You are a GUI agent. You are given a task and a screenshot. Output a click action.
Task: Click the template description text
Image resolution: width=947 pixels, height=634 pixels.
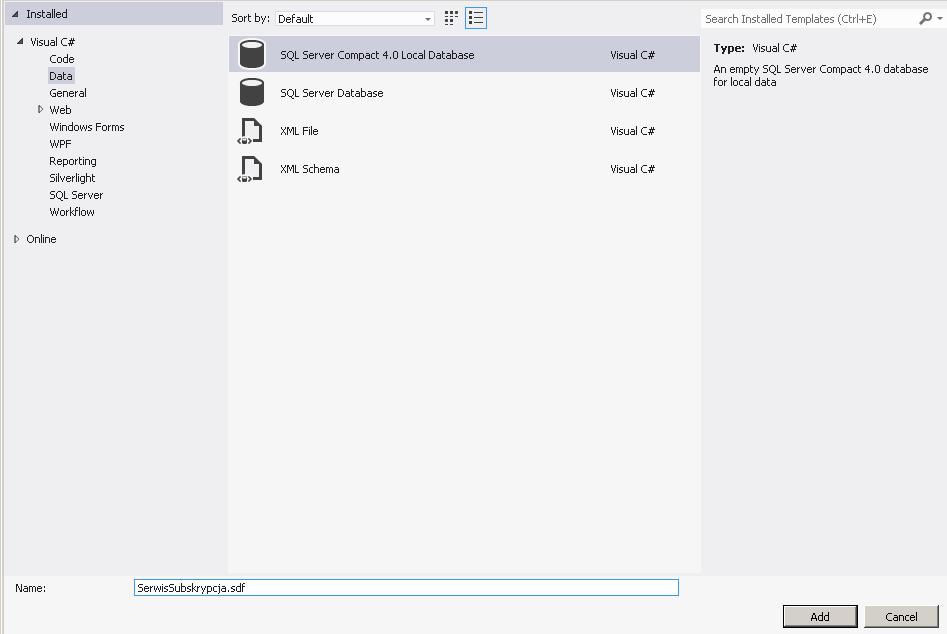[820, 75]
